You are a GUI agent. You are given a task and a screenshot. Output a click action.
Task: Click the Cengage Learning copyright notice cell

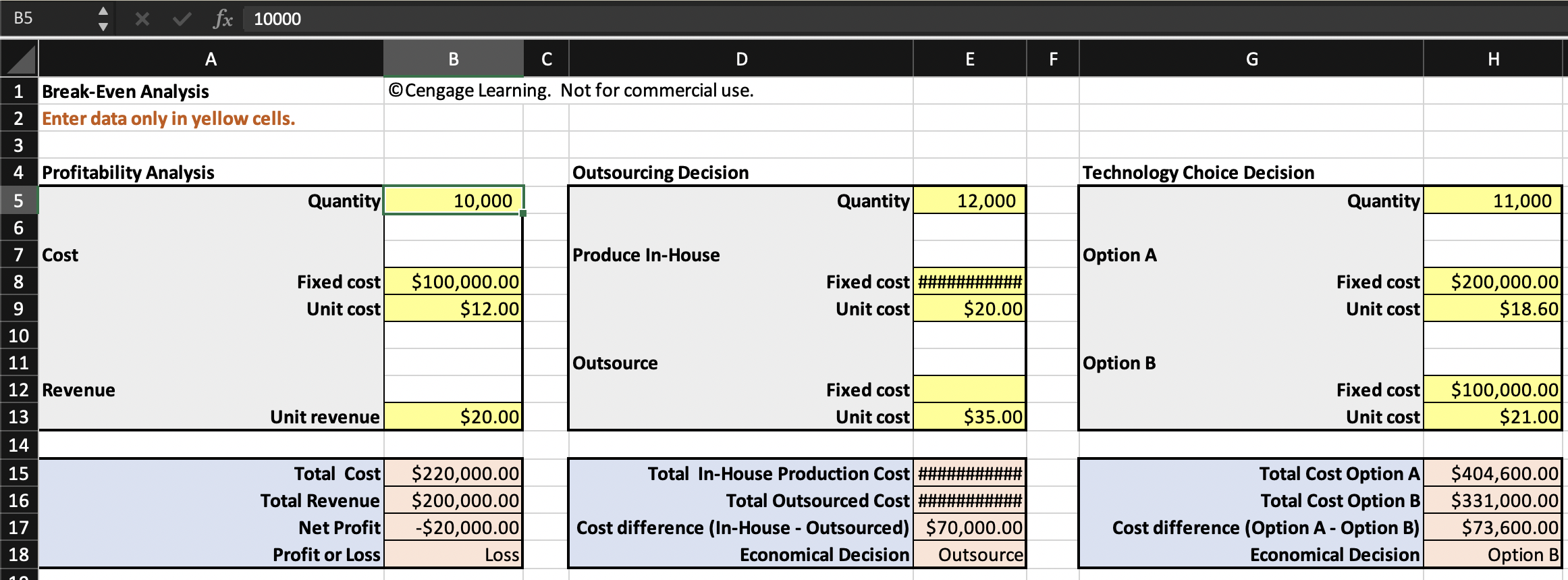(571, 90)
